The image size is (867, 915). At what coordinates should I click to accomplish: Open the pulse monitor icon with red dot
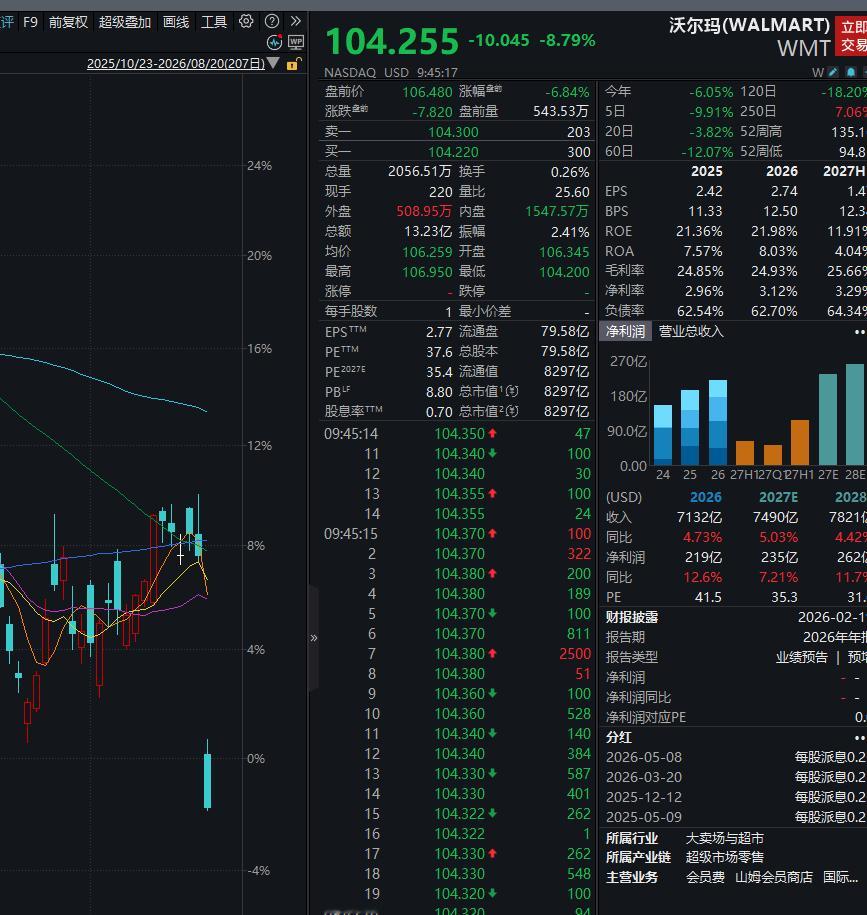(274, 42)
